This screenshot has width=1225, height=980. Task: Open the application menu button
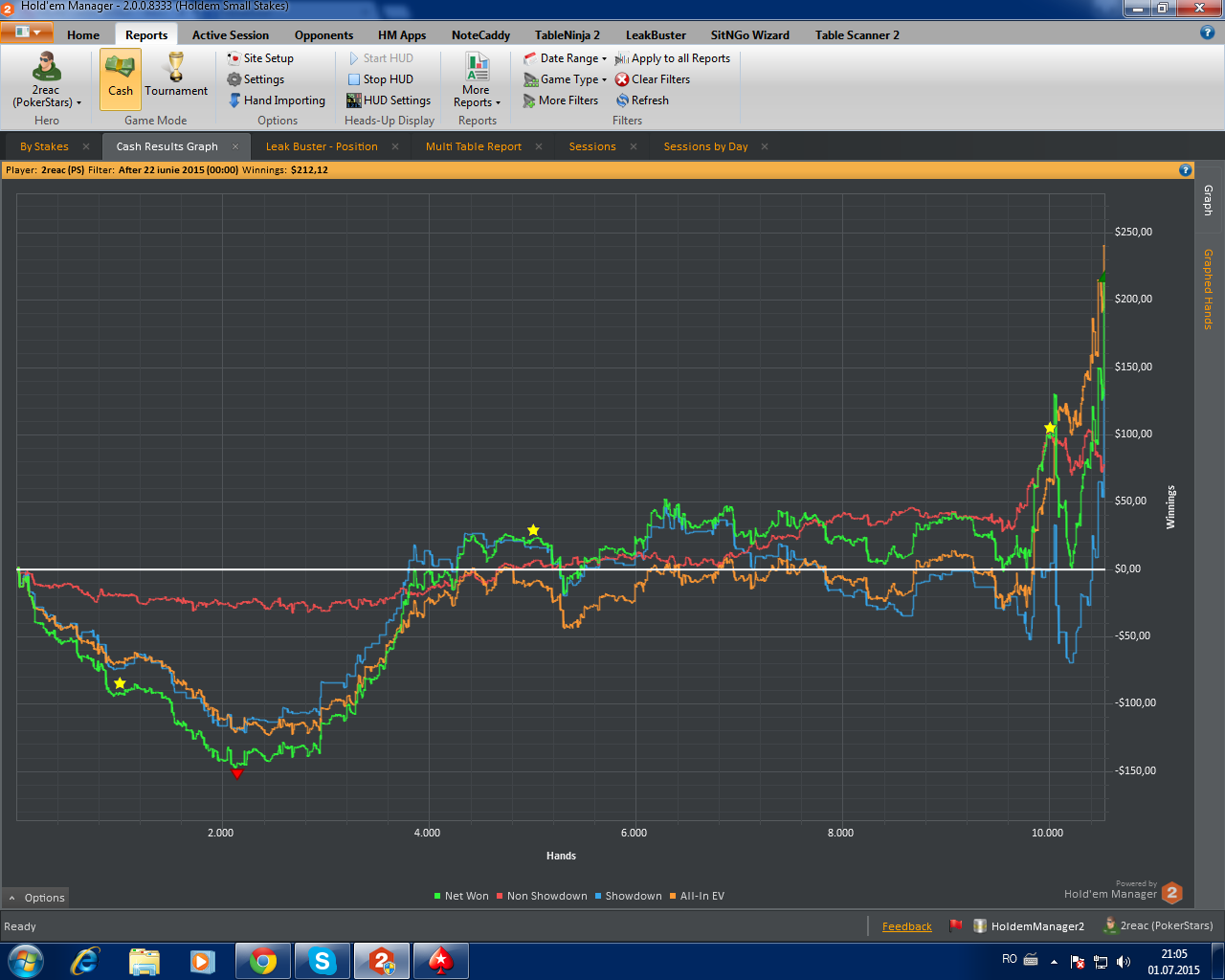click(27, 32)
